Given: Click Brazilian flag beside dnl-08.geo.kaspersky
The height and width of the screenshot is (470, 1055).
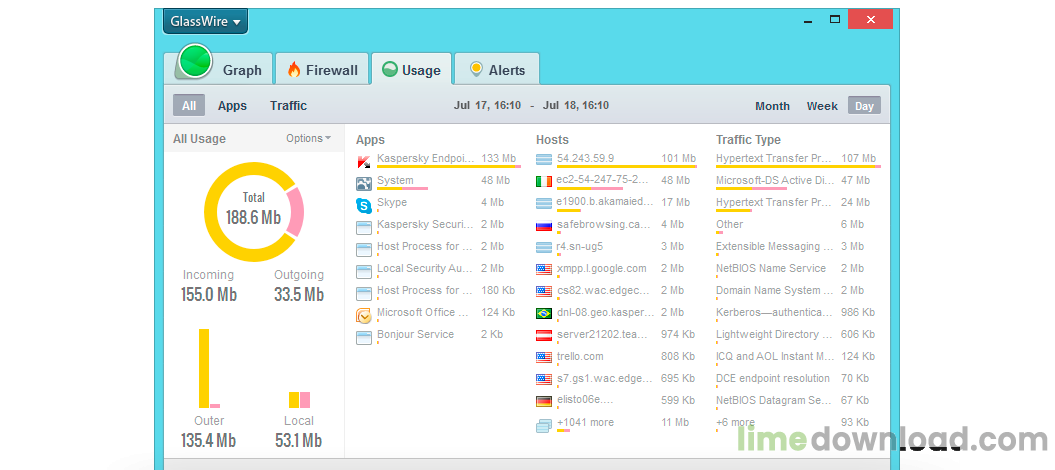Looking at the screenshot, I should (544, 313).
